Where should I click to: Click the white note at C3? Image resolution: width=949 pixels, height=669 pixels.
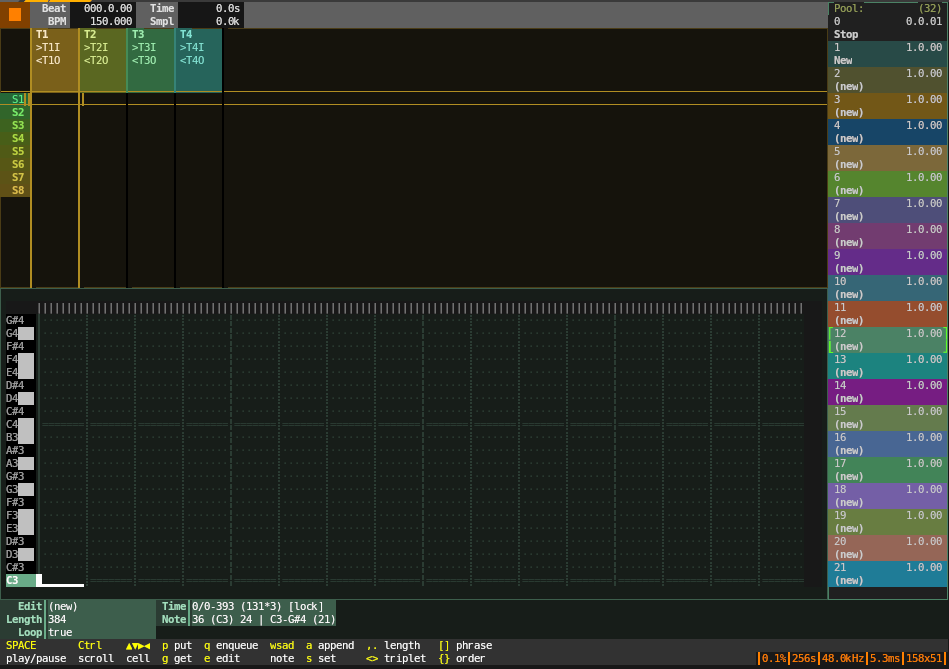coord(61,581)
